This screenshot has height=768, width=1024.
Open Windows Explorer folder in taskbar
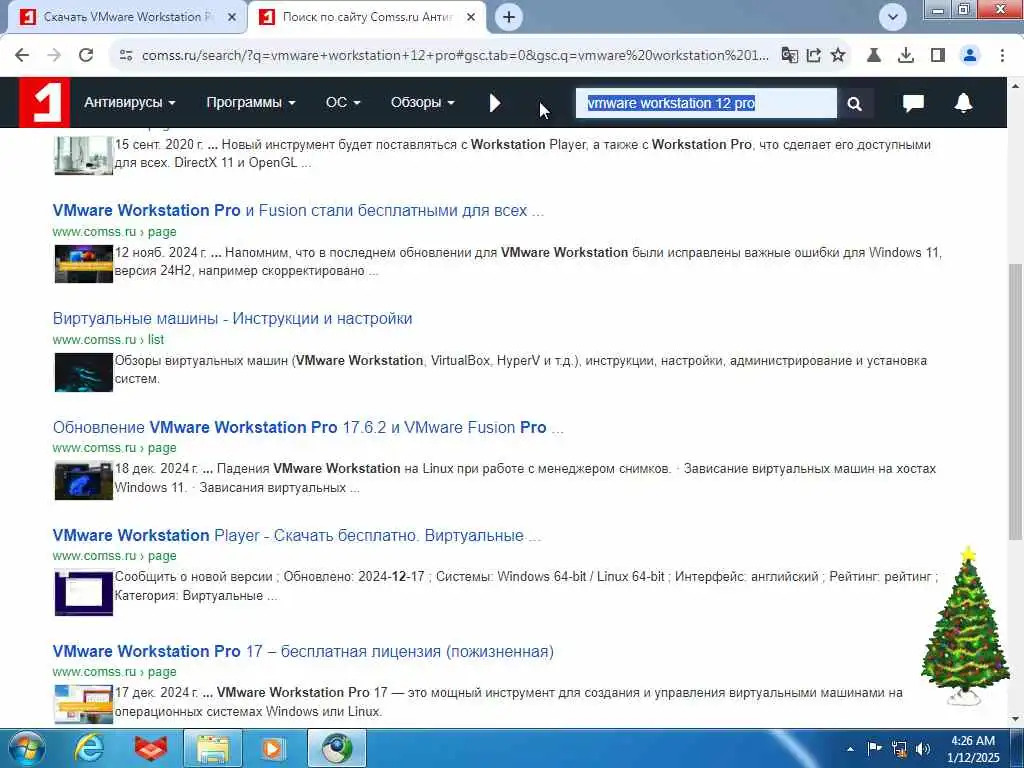pyautogui.click(x=213, y=748)
